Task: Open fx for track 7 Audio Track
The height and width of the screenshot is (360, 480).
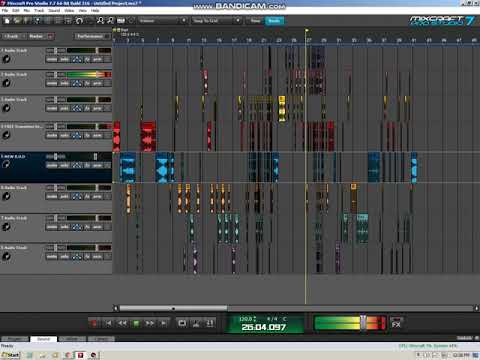Action: [x=87, y=227]
